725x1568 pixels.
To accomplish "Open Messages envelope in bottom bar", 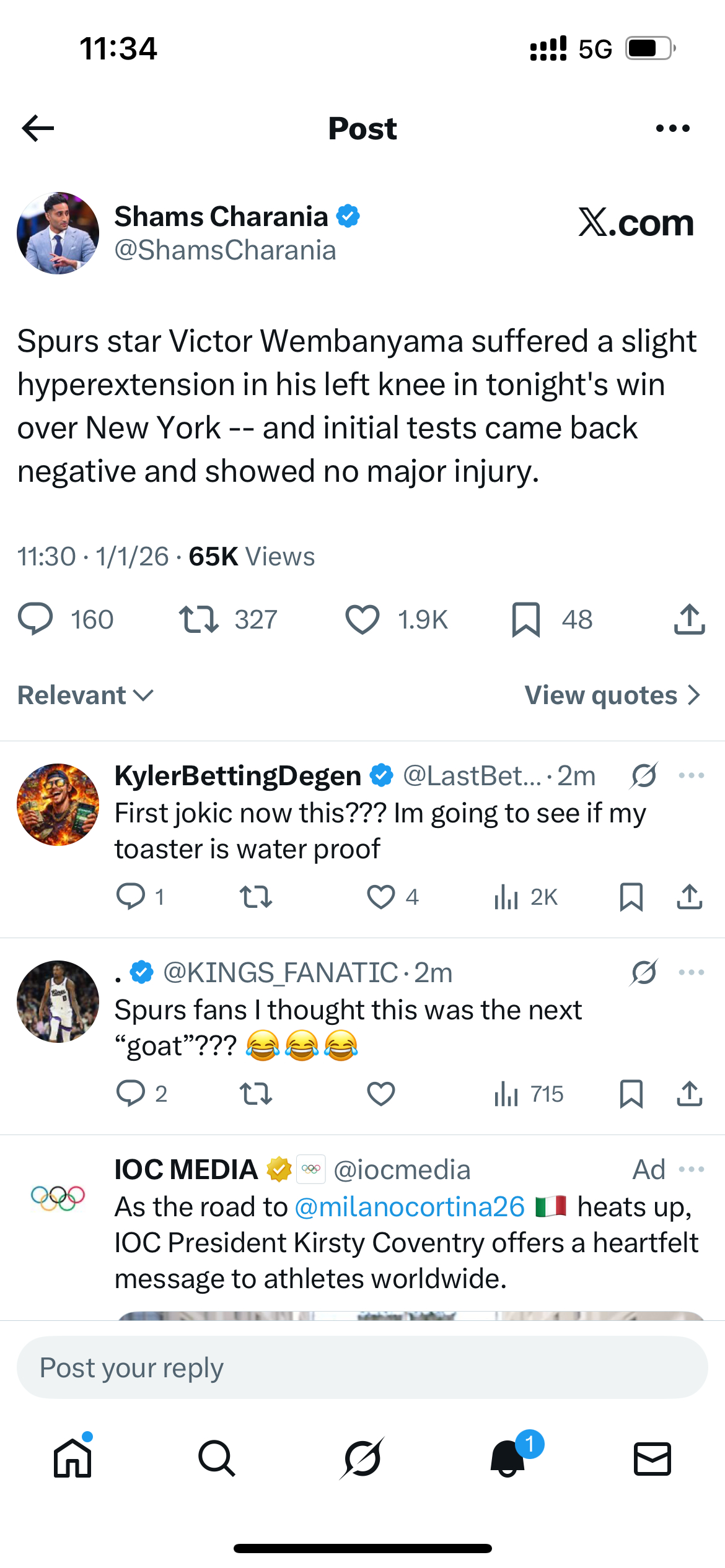I will tap(652, 1458).
